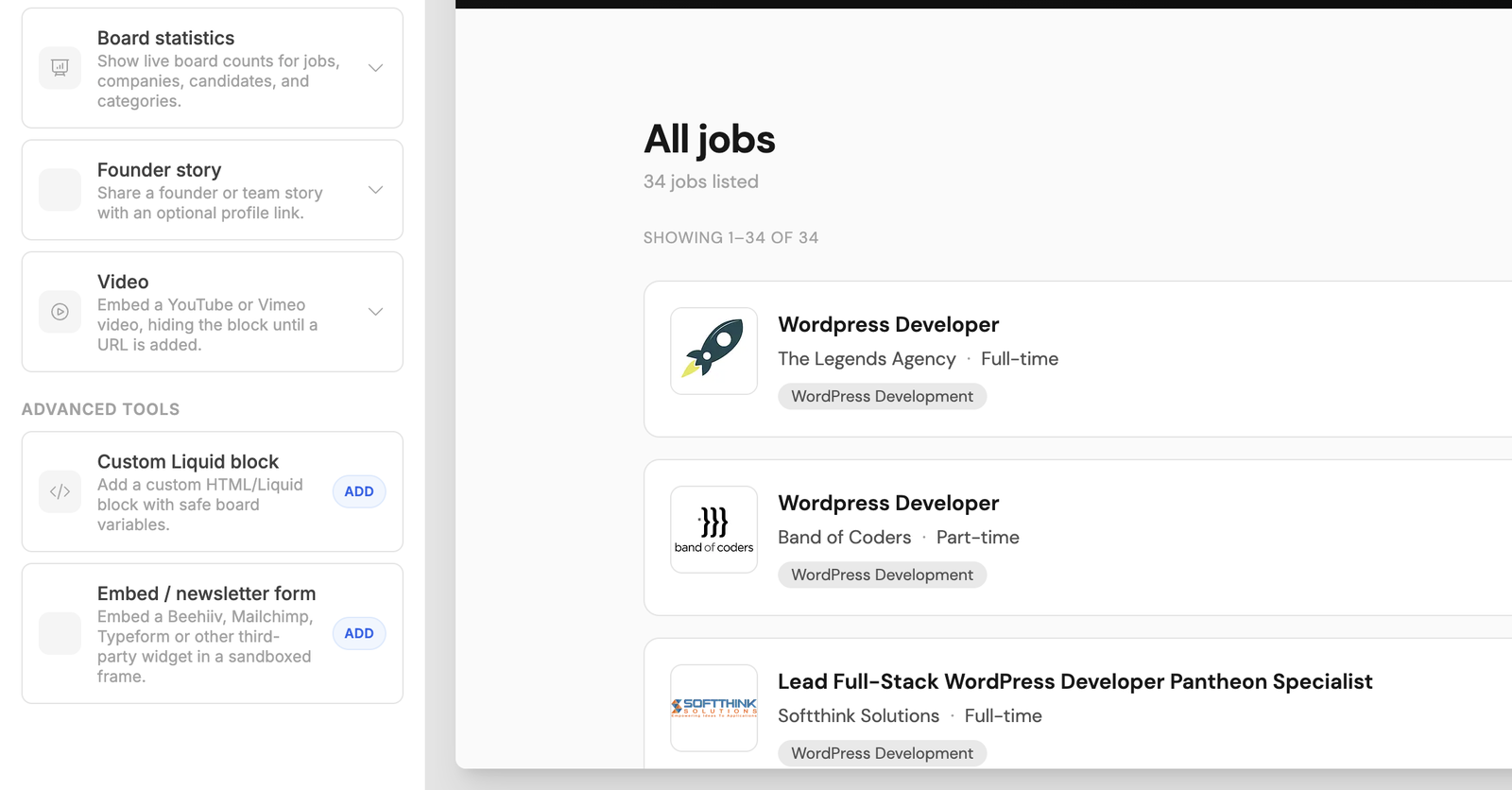The height and width of the screenshot is (790, 1512).
Task: Click the All jobs heading
Action: point(710,140)
